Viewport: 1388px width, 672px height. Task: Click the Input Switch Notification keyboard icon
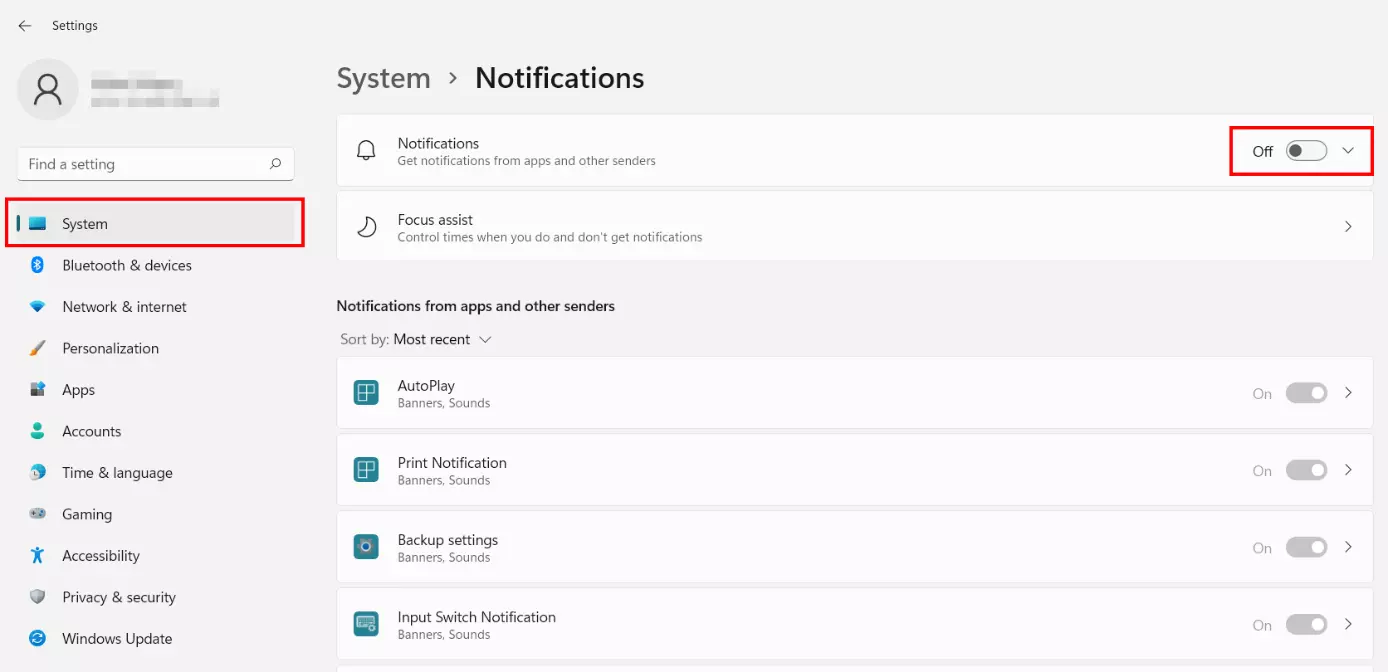coord(366,624)
